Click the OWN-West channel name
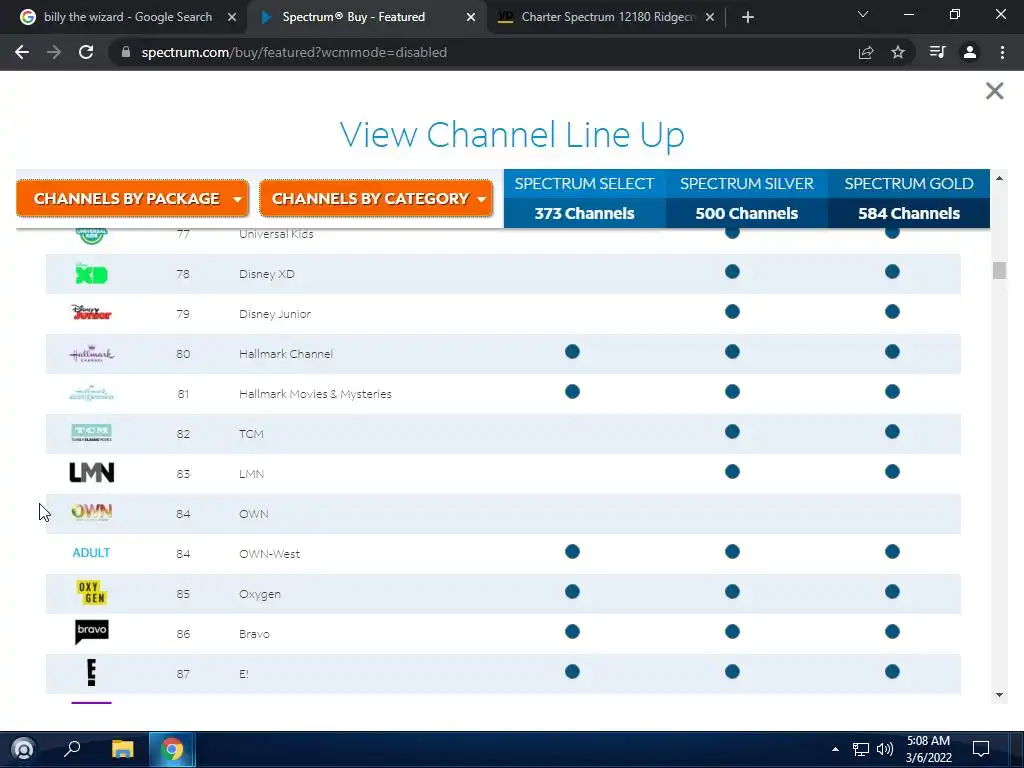The height and width of the screenshot is (768, 1024). pos(270,554)
